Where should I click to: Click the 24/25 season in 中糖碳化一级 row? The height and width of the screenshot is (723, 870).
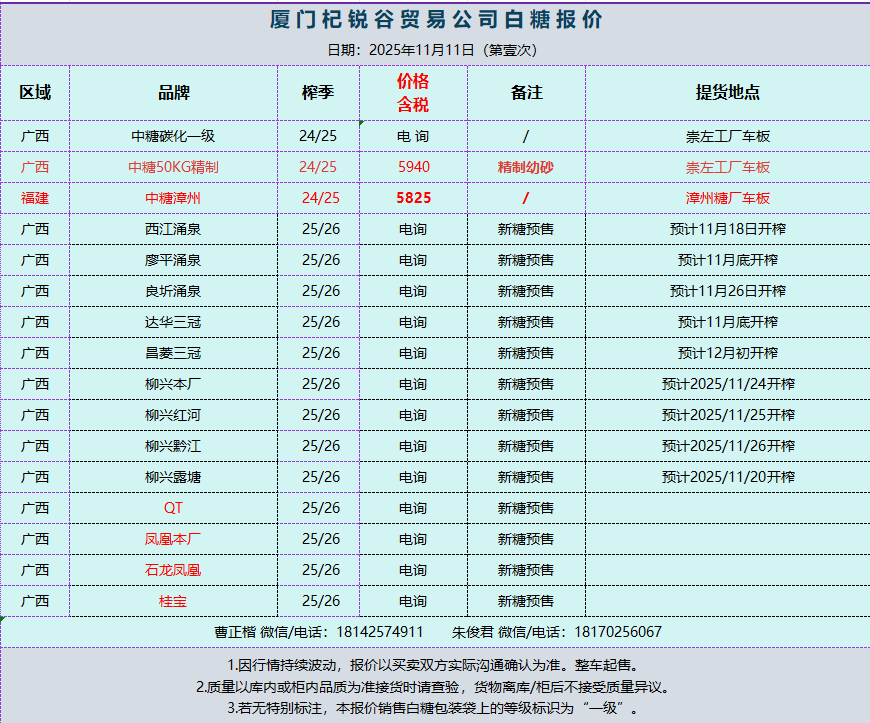(x=318, y=136)
